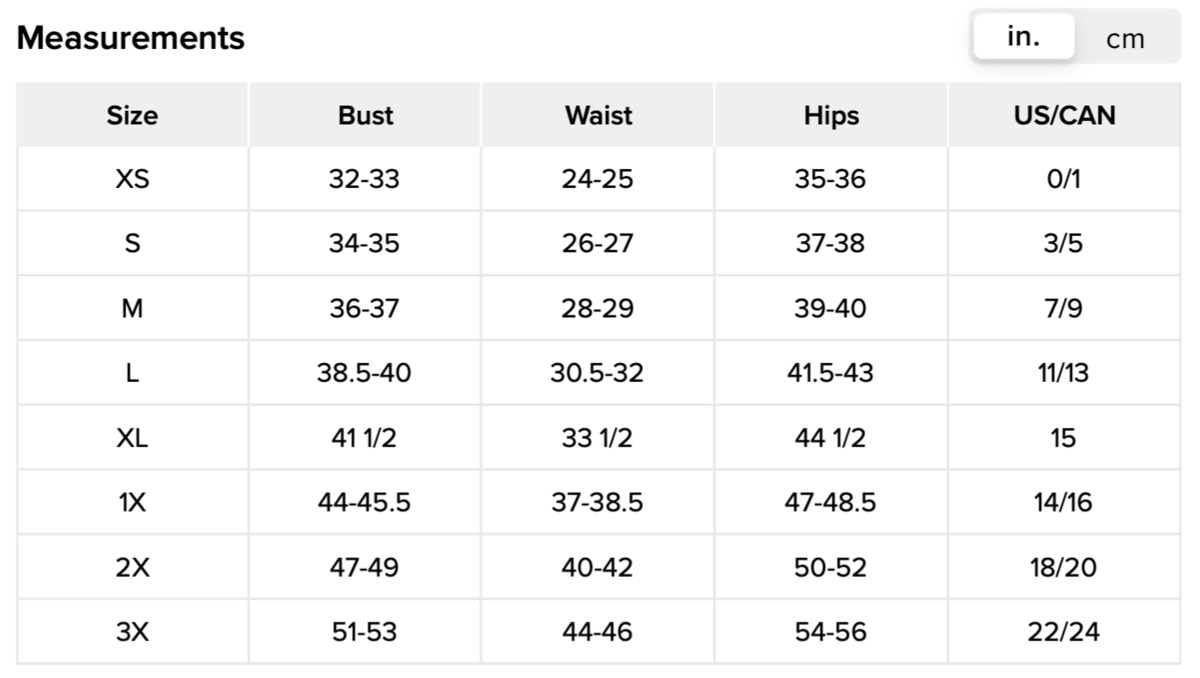Click the 54-56 hips measurement cell
Screen dimensions: 1200x678
click(x=831, y=632)
